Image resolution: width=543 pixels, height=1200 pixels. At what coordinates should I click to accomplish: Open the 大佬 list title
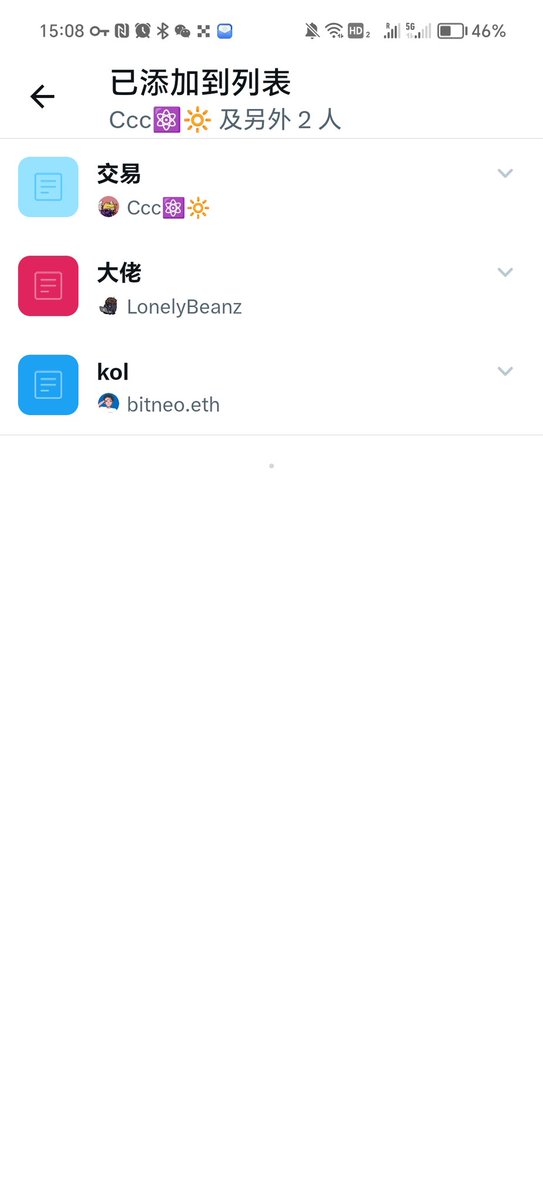[x=119, y=273]
